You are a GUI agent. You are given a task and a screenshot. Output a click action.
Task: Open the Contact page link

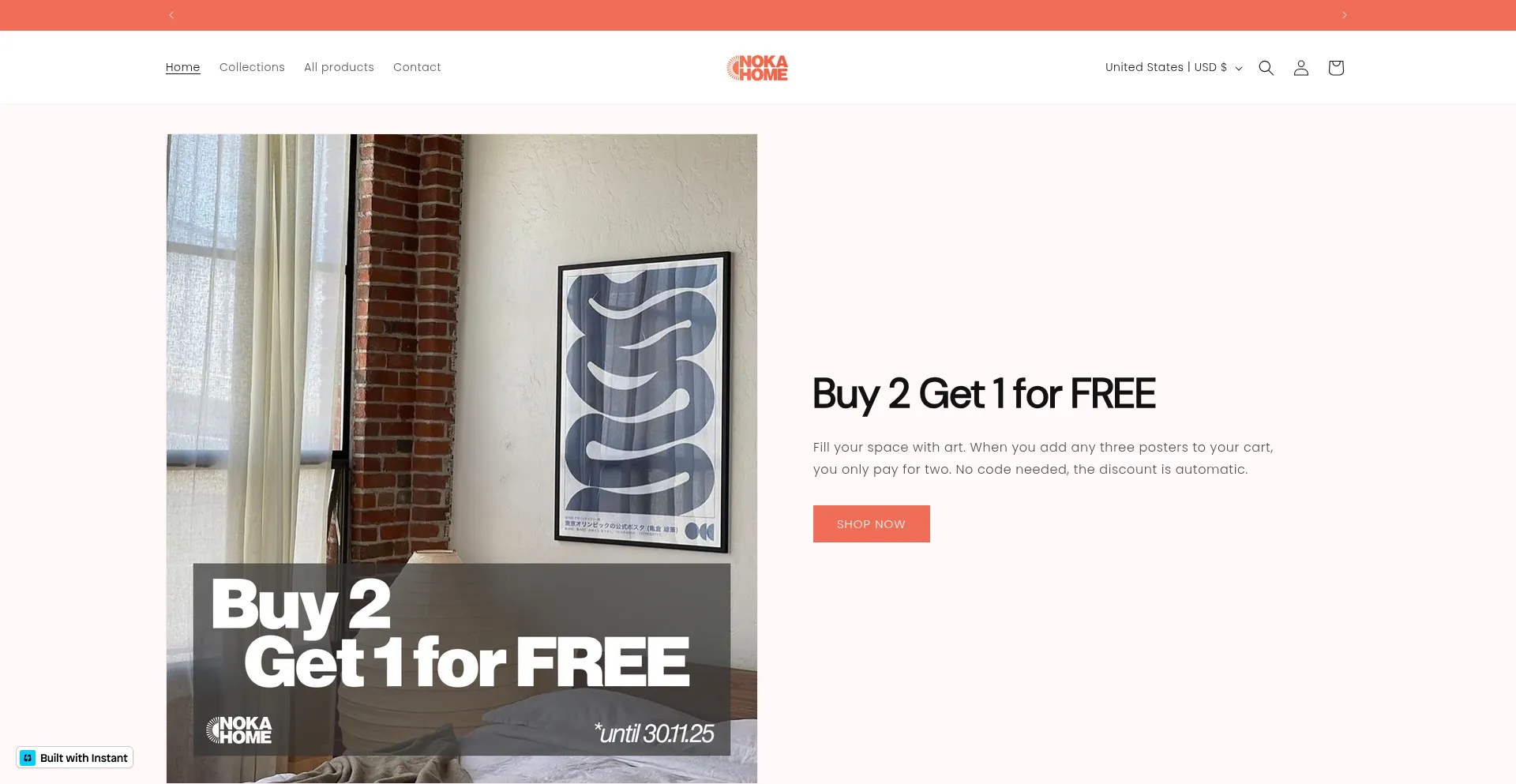click(x=417, y=68)
